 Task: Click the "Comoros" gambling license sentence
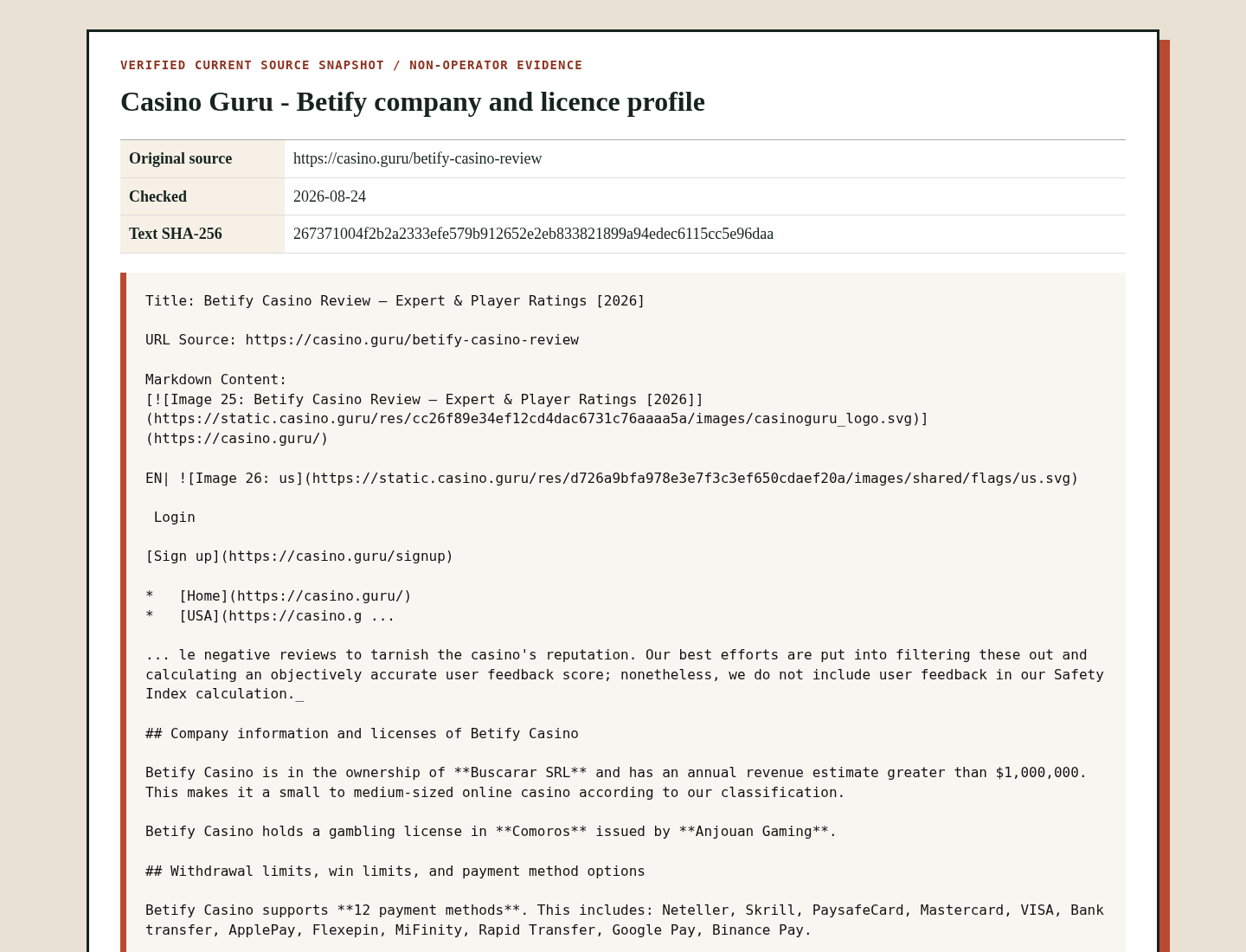point(491,832)
